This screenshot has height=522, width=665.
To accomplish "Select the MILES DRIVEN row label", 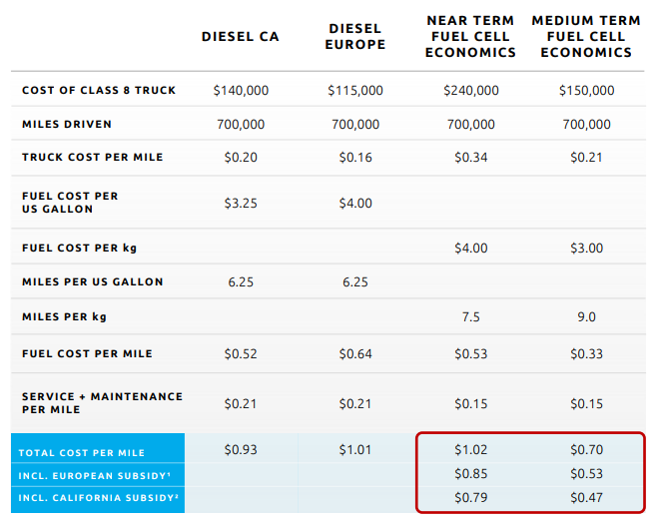I will (67, 125).
